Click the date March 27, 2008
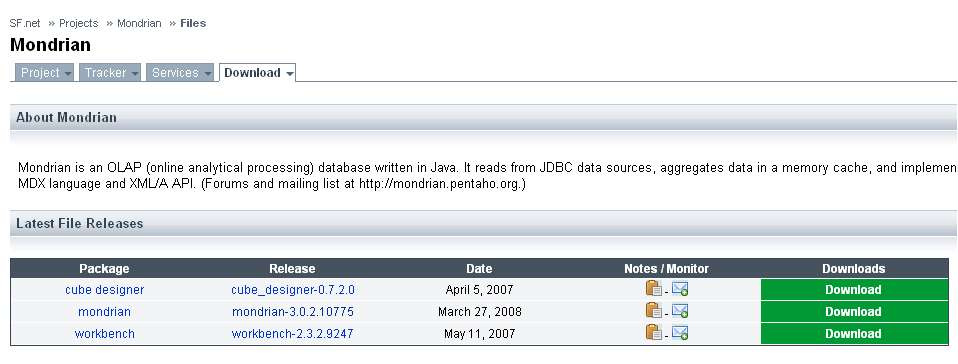Screen dimensions: 958x364 coord(480,311)
